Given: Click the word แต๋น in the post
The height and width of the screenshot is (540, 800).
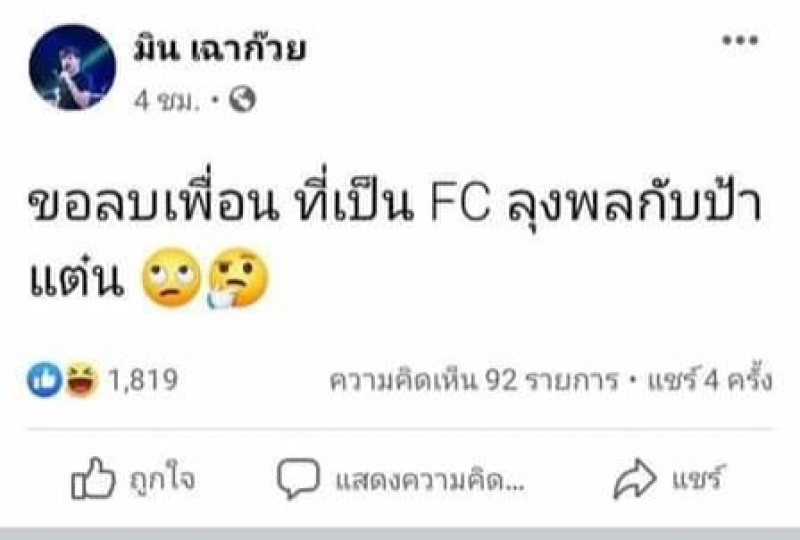Looking at the screenshot, I should (77, 279).
